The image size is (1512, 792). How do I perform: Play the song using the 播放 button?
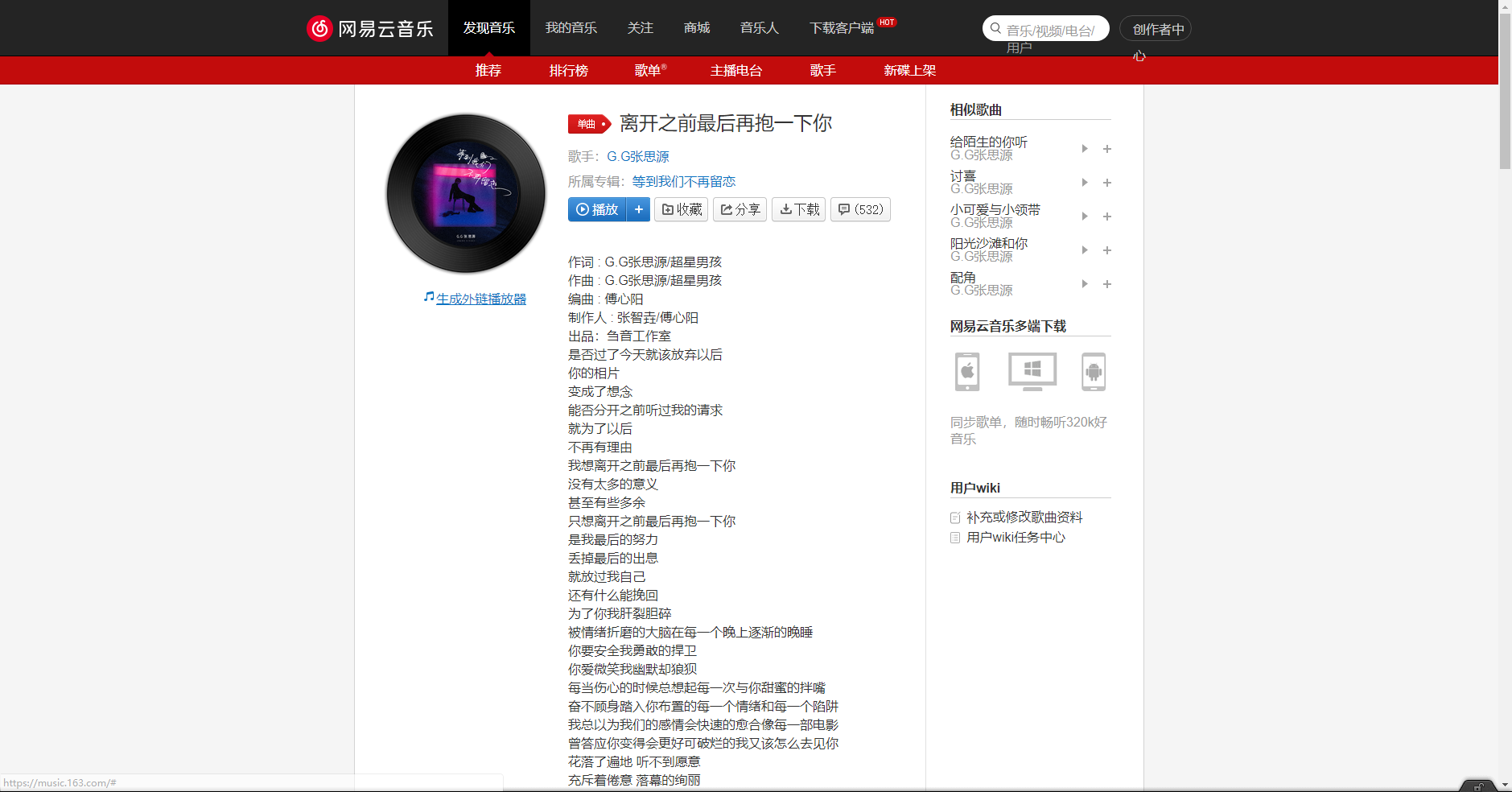(599, 209)
